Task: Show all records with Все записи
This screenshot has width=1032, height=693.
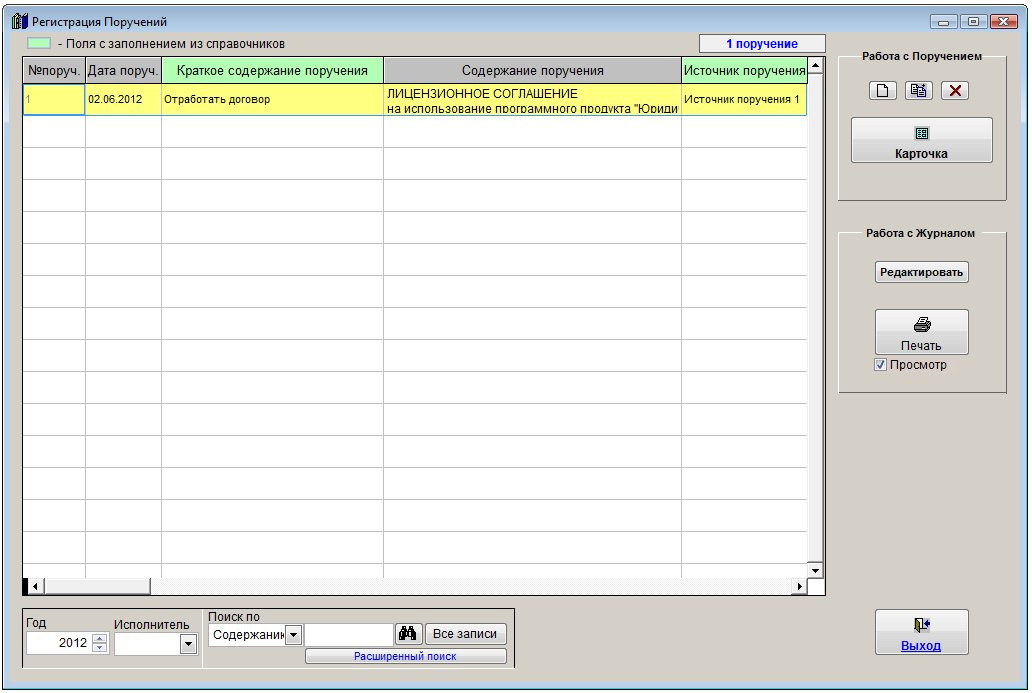Action: tap(465, 634)
